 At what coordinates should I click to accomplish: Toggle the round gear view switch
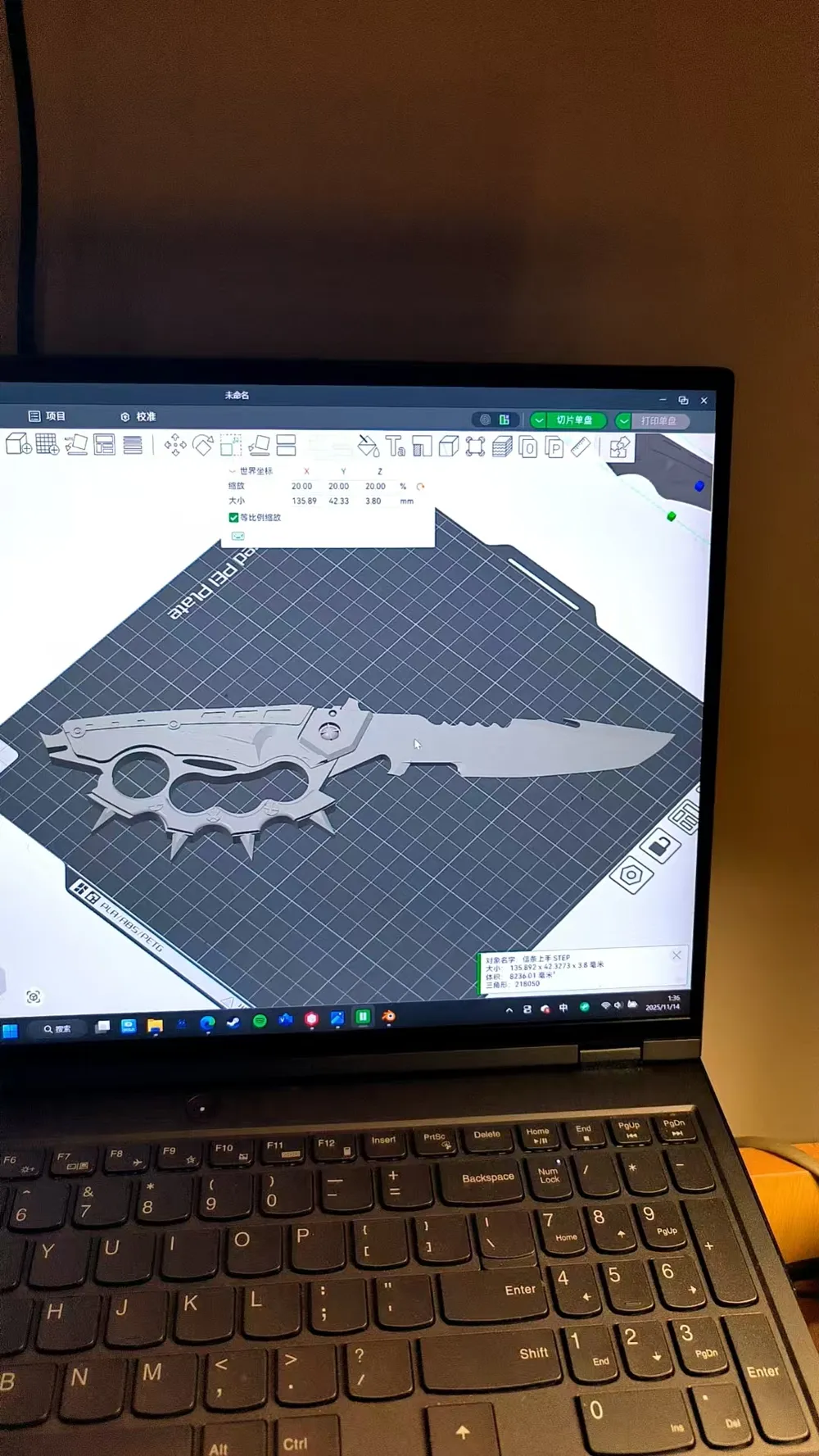(x=485, y=420)
